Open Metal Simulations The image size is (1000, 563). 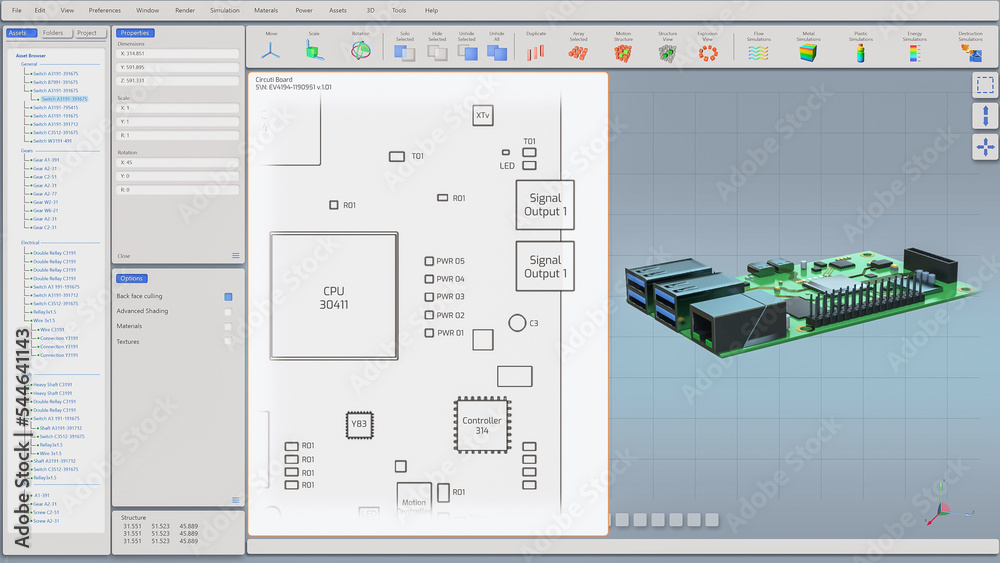point(808,53)
